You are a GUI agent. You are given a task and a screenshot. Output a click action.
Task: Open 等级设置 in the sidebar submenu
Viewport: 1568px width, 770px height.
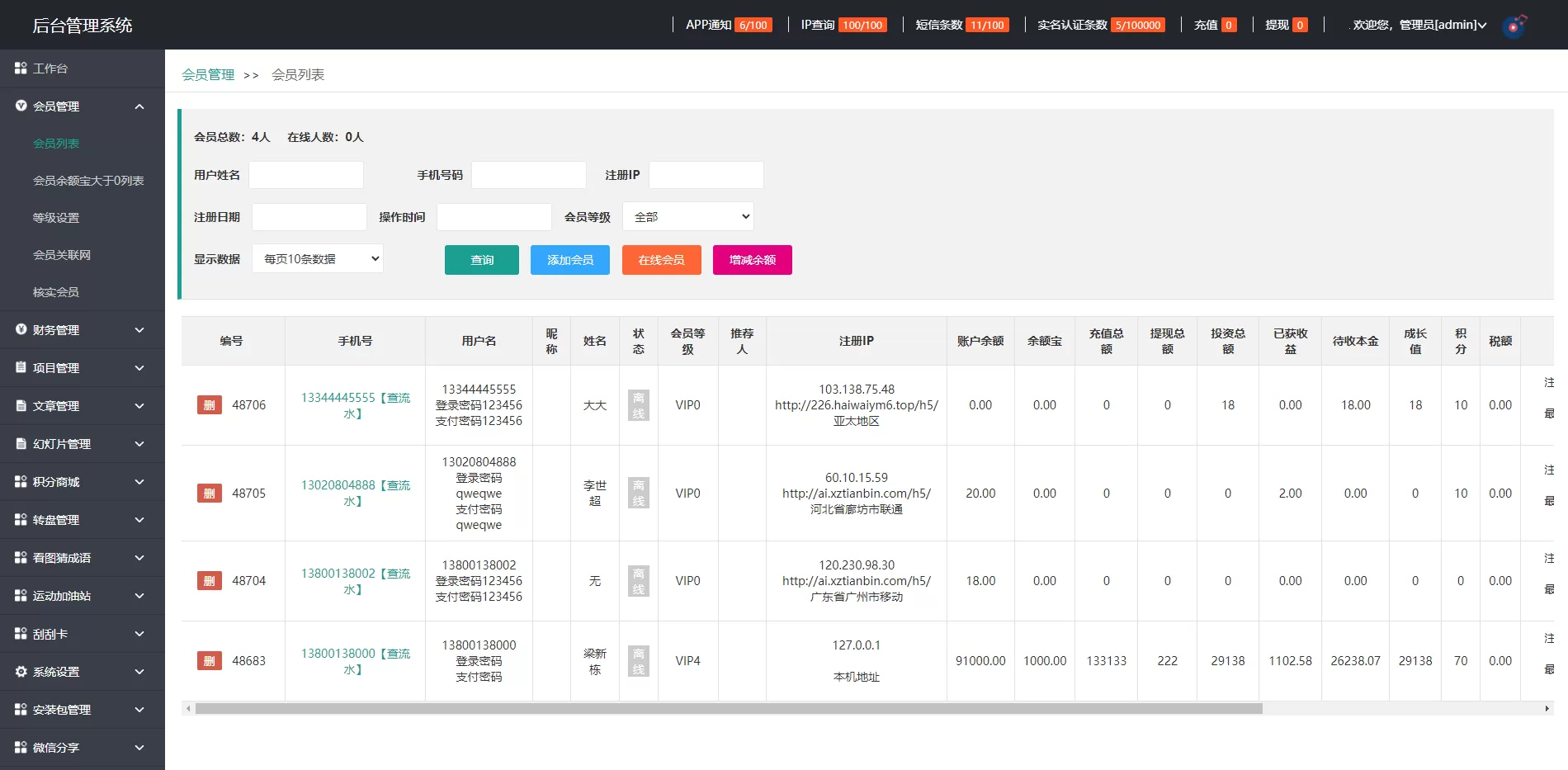pyautogui.click(x=56, y=218)
